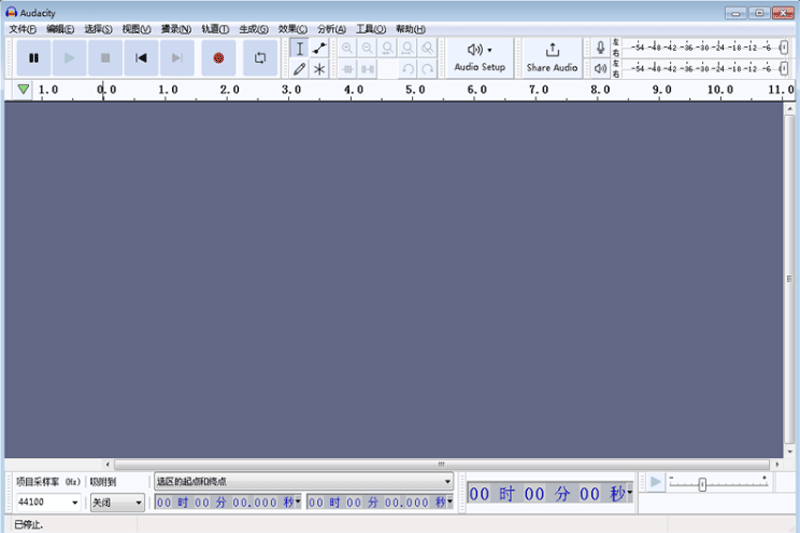Open the selection start/end mode dropdown
Viewport: 800px width, 533px height.
[304, 481]
